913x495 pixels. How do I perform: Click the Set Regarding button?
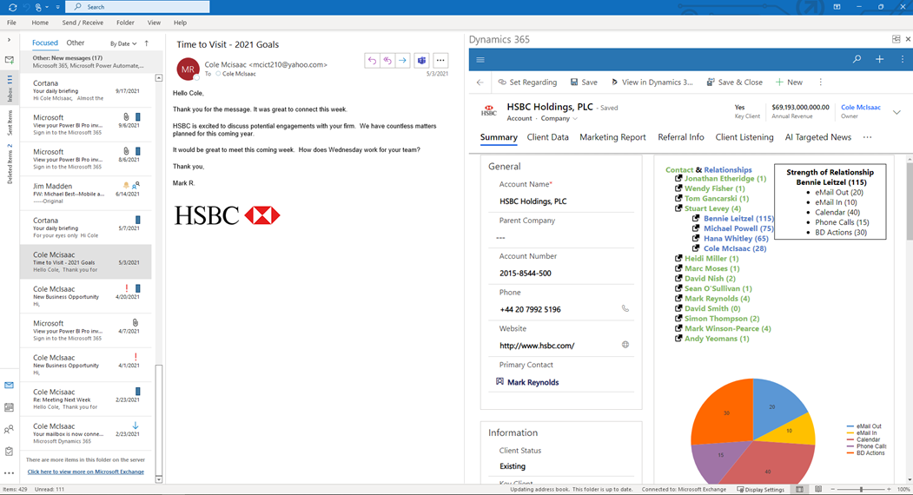point(528,82)
